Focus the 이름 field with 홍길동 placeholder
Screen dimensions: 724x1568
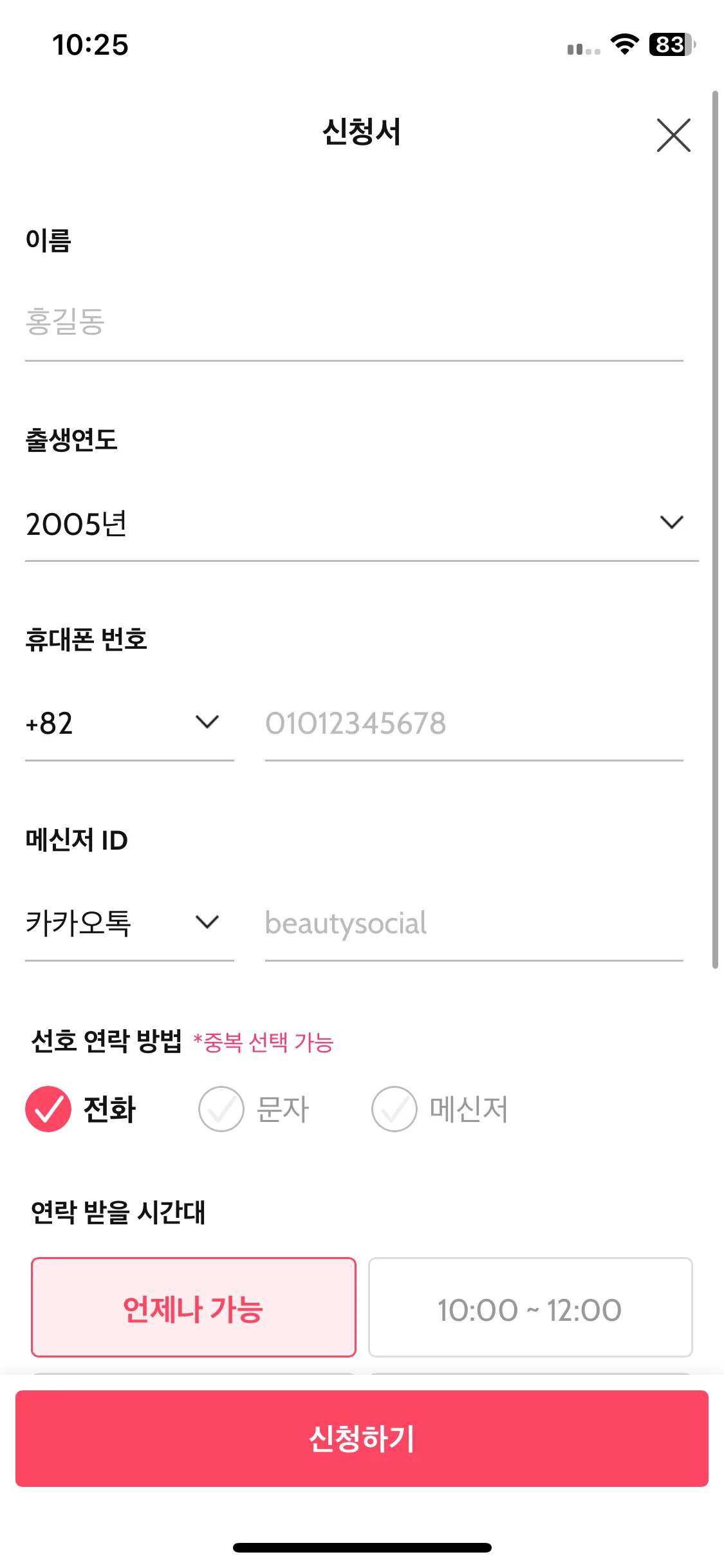(354, 322)
